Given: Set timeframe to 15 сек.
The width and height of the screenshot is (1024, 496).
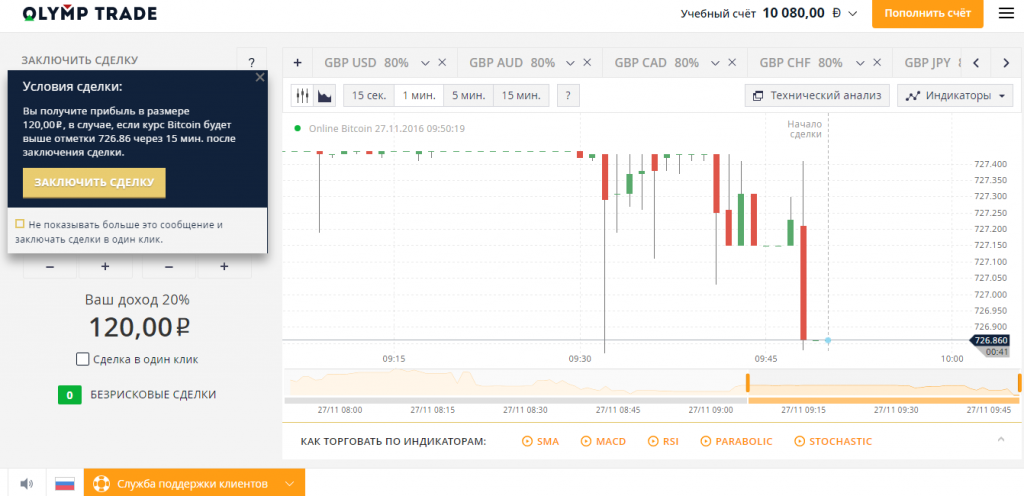Looking at the screenshot, I should (x=369, y=96).
